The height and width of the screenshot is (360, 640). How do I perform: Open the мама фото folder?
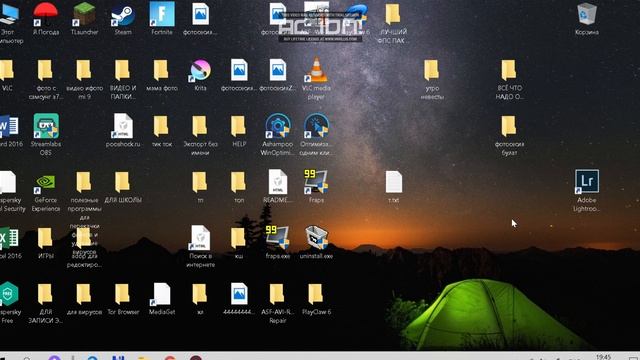click(x=162, y=71)
